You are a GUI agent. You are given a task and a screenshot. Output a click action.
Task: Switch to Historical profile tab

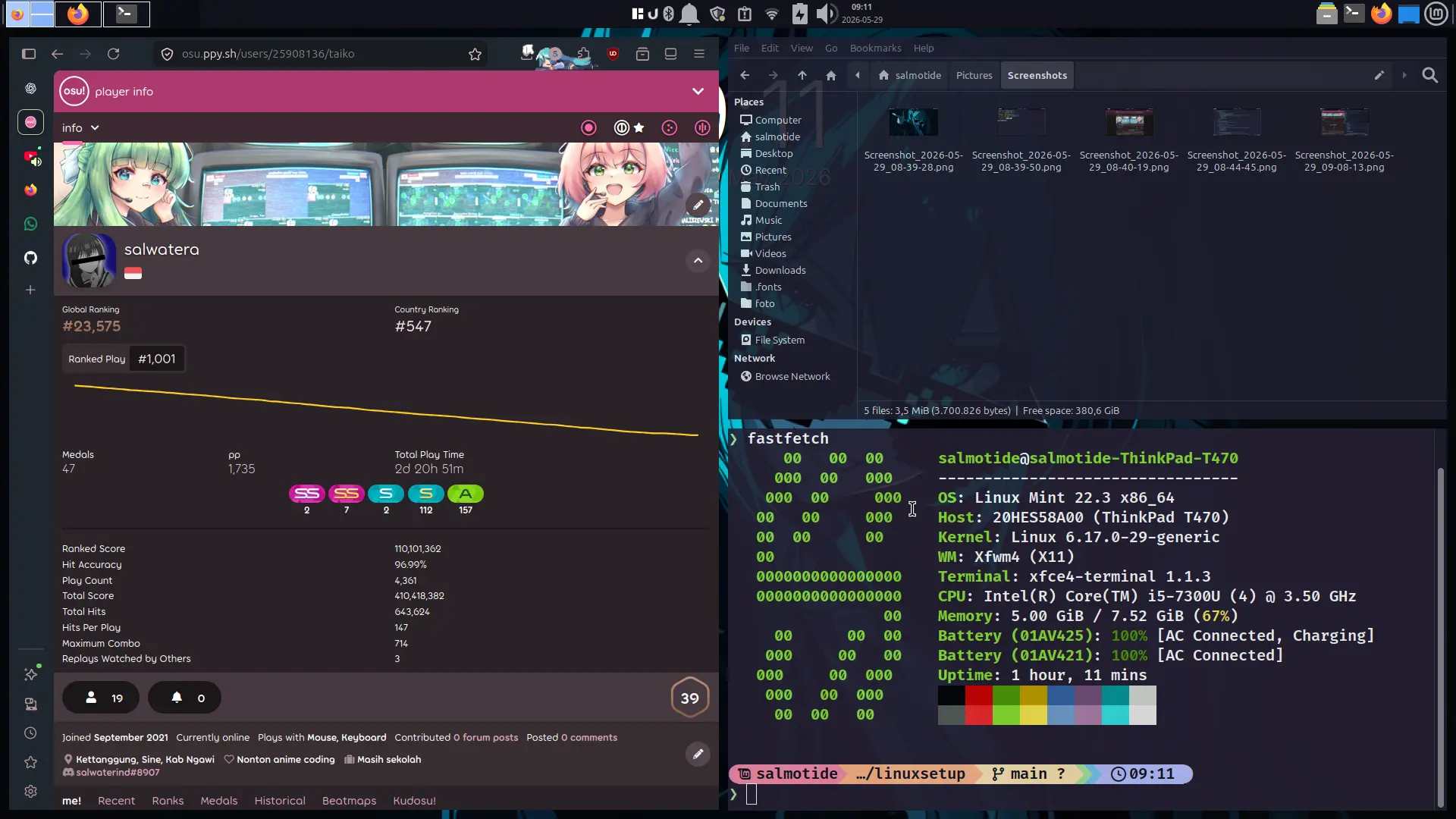[280, 801]
